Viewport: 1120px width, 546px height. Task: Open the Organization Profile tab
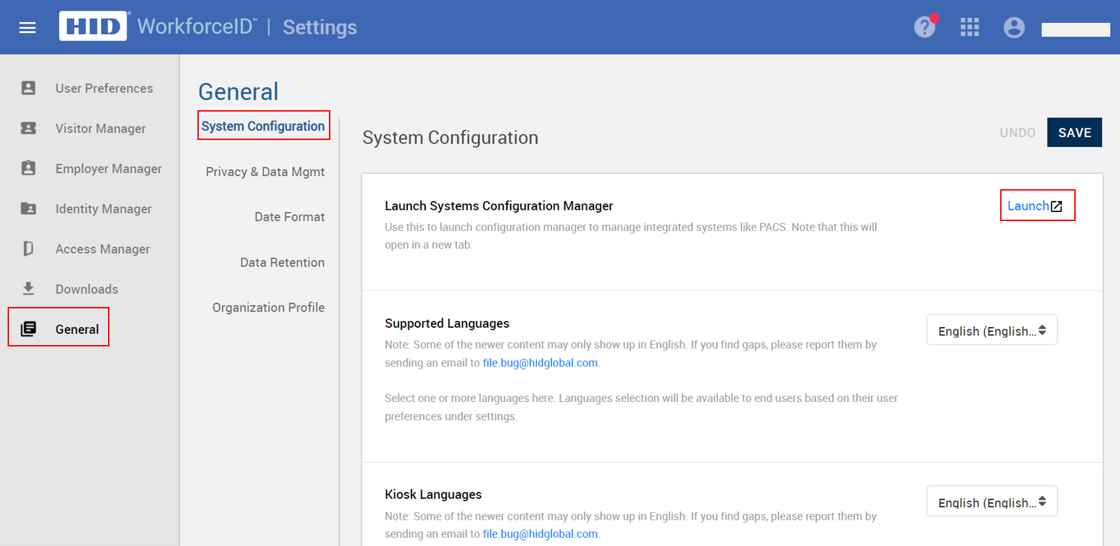pyautogui.click(x=269, y=307)
